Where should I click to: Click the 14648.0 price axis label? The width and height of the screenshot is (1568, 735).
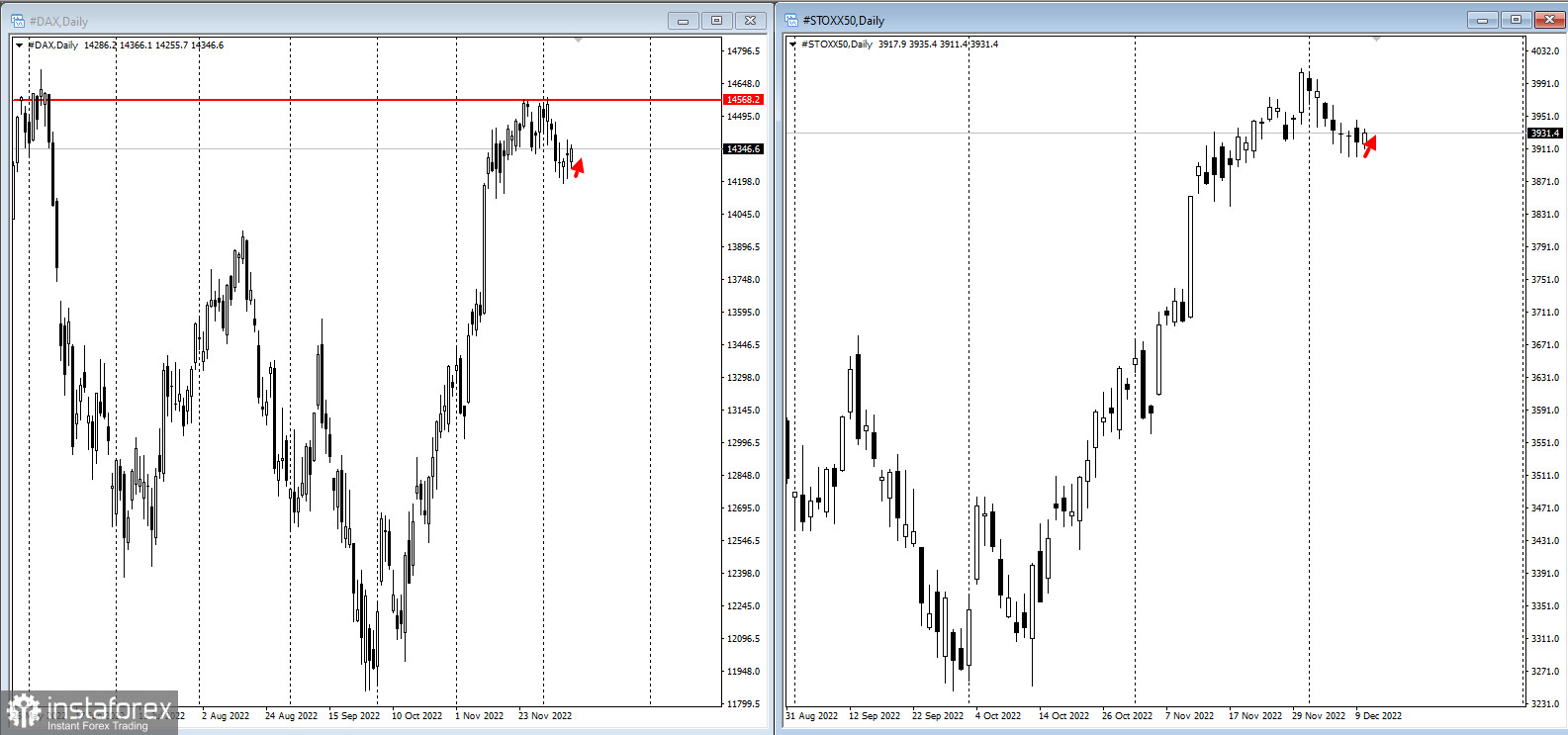(744, 84)
